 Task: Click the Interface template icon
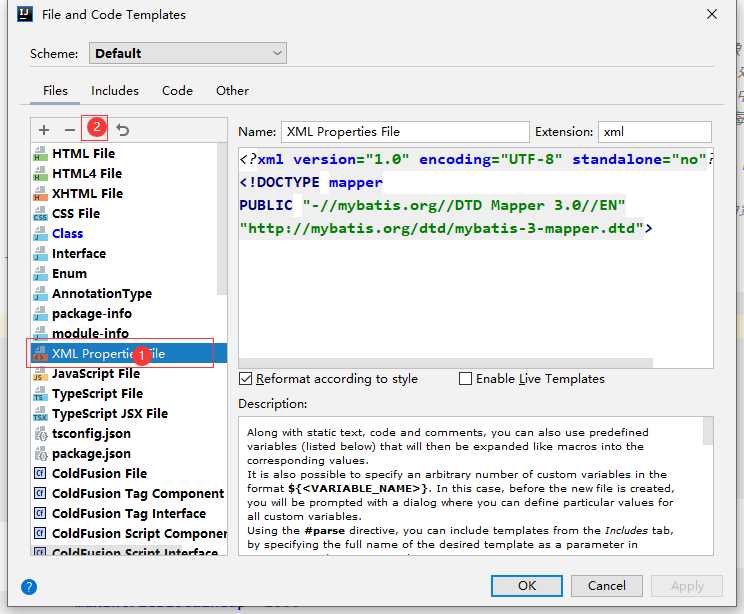click(x=40, y=253)
